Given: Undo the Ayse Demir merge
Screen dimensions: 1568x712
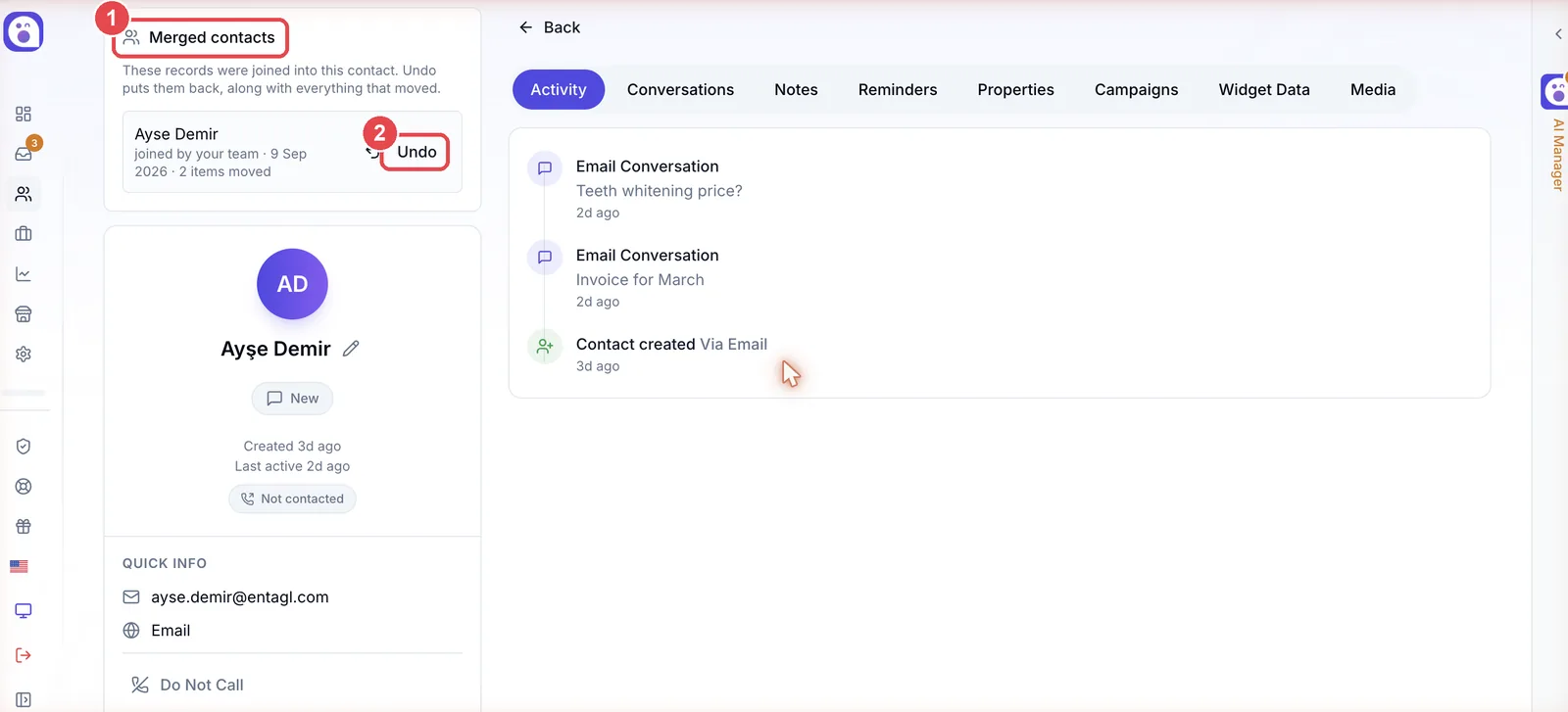Looking at the screenshot, I should 416,152.
